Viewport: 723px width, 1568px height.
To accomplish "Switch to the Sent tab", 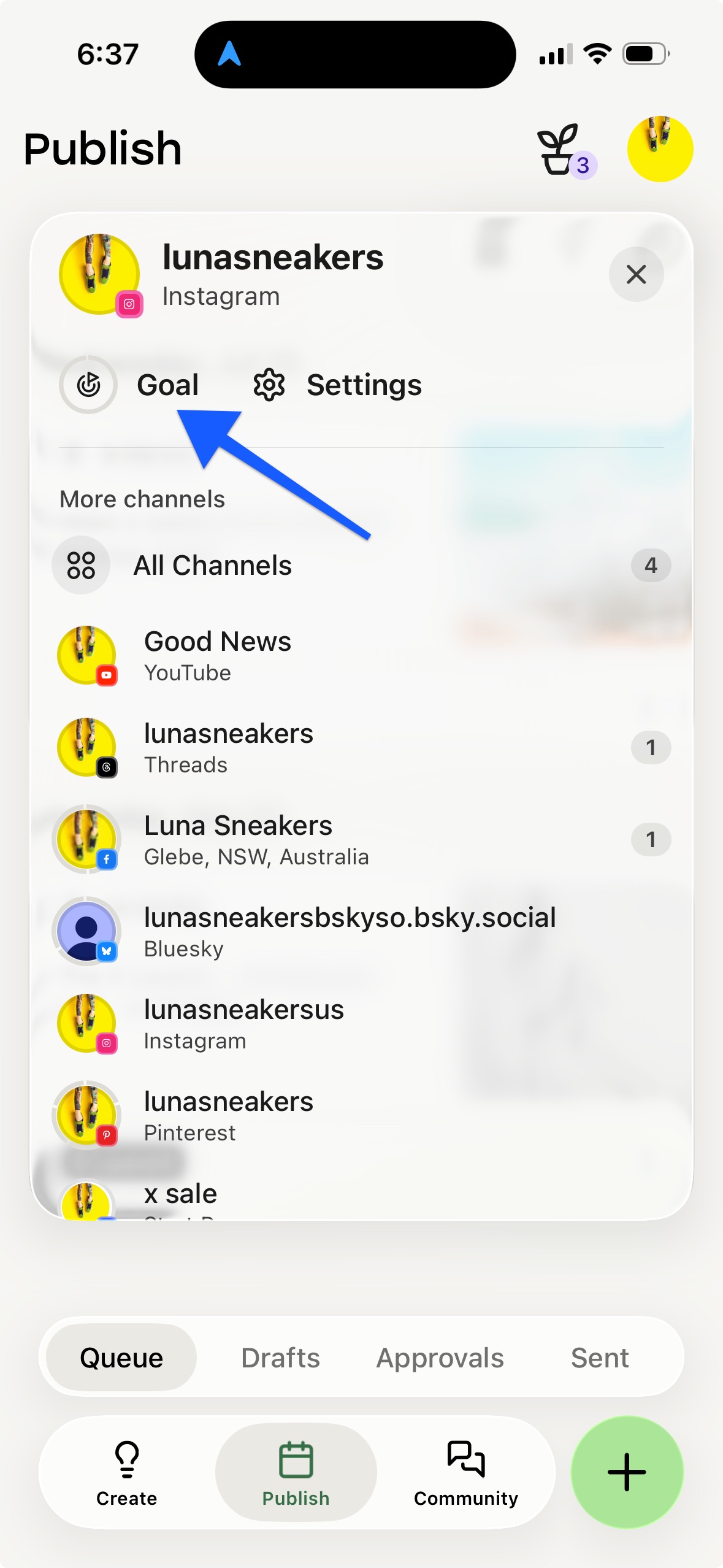I will [600, 1358].
